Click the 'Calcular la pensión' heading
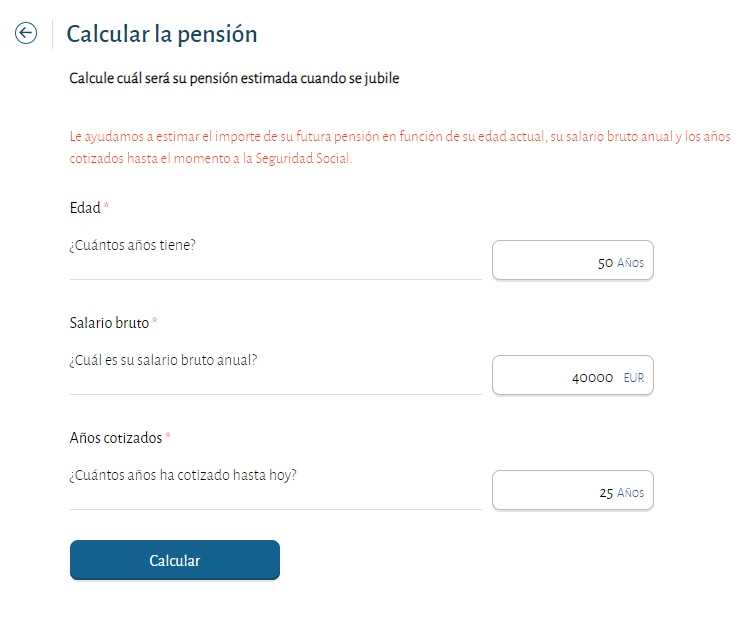Viewport: 755px width, 630px height. pyautogui.click(x=162, y=34)
